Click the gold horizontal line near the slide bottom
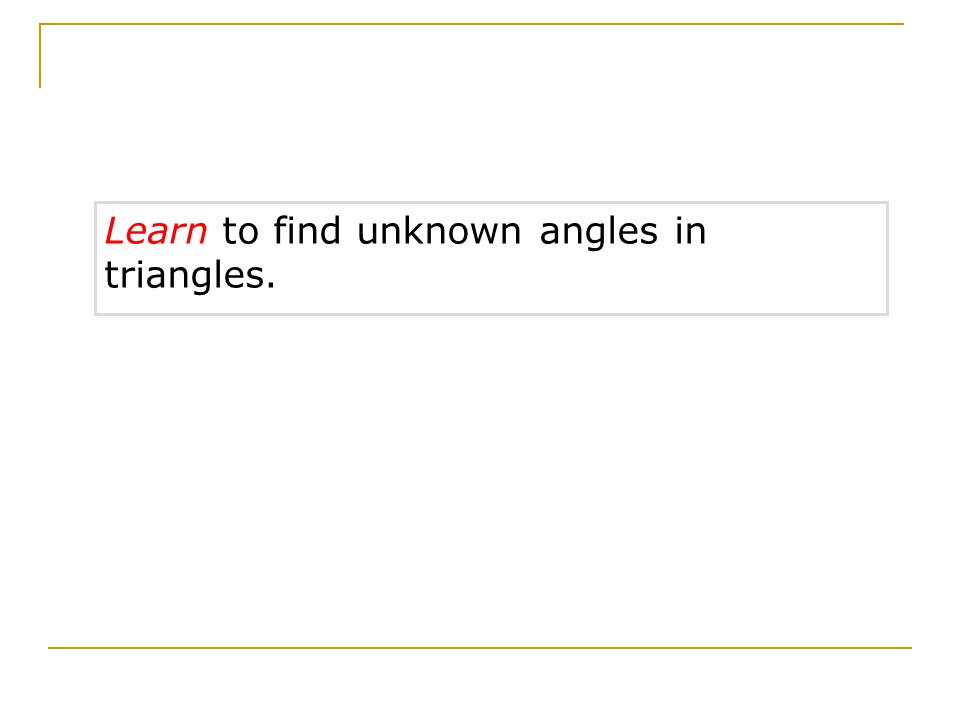Viewport: 960px width, 720px height. [479, 647]
